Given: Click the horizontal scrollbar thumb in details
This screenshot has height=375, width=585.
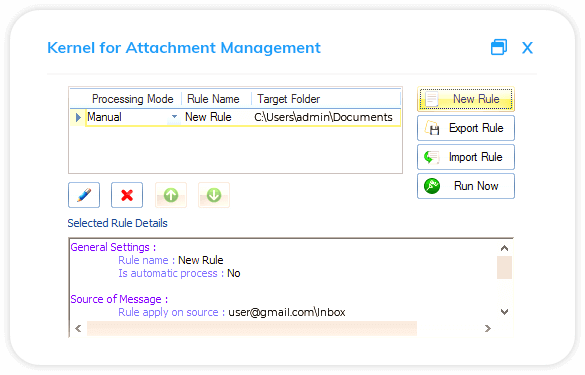Looking at the screenshot, I should 252,328.
